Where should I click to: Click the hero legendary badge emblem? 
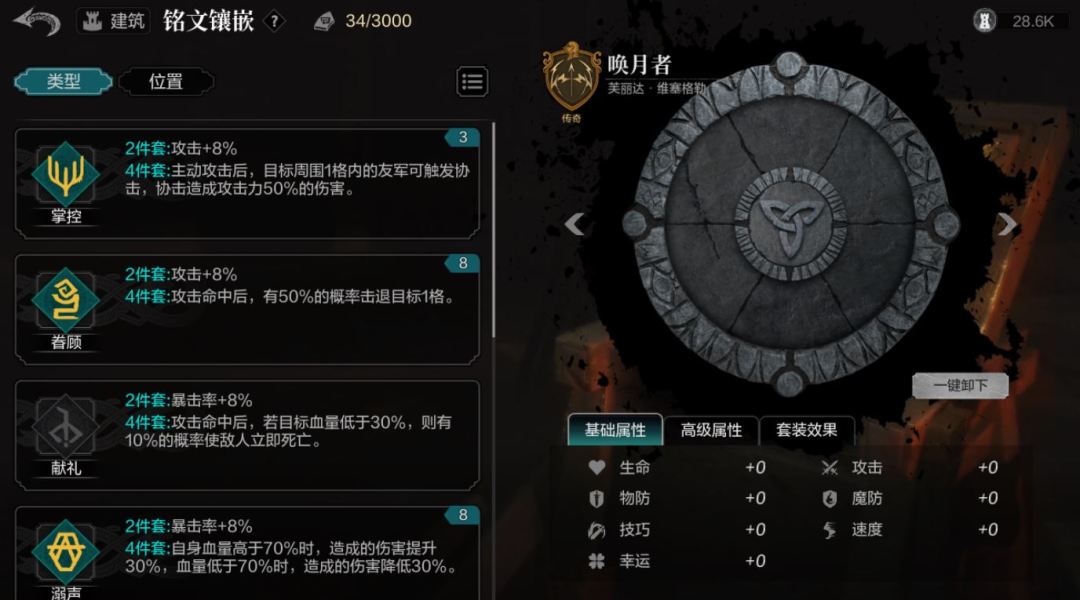click(572, 81)
